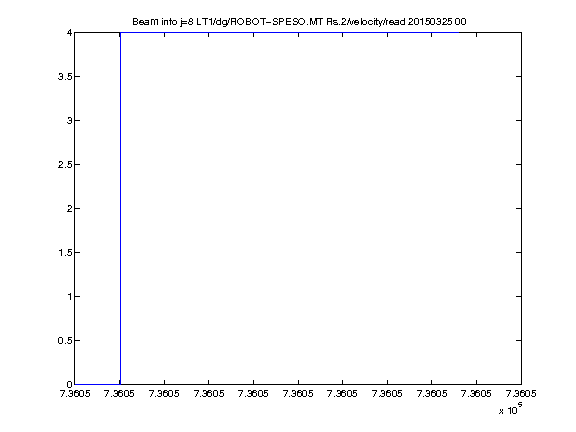576x432 pixels.
Task: Select the y-axis tick label 3.5
Action: click(x=65, y=76)
